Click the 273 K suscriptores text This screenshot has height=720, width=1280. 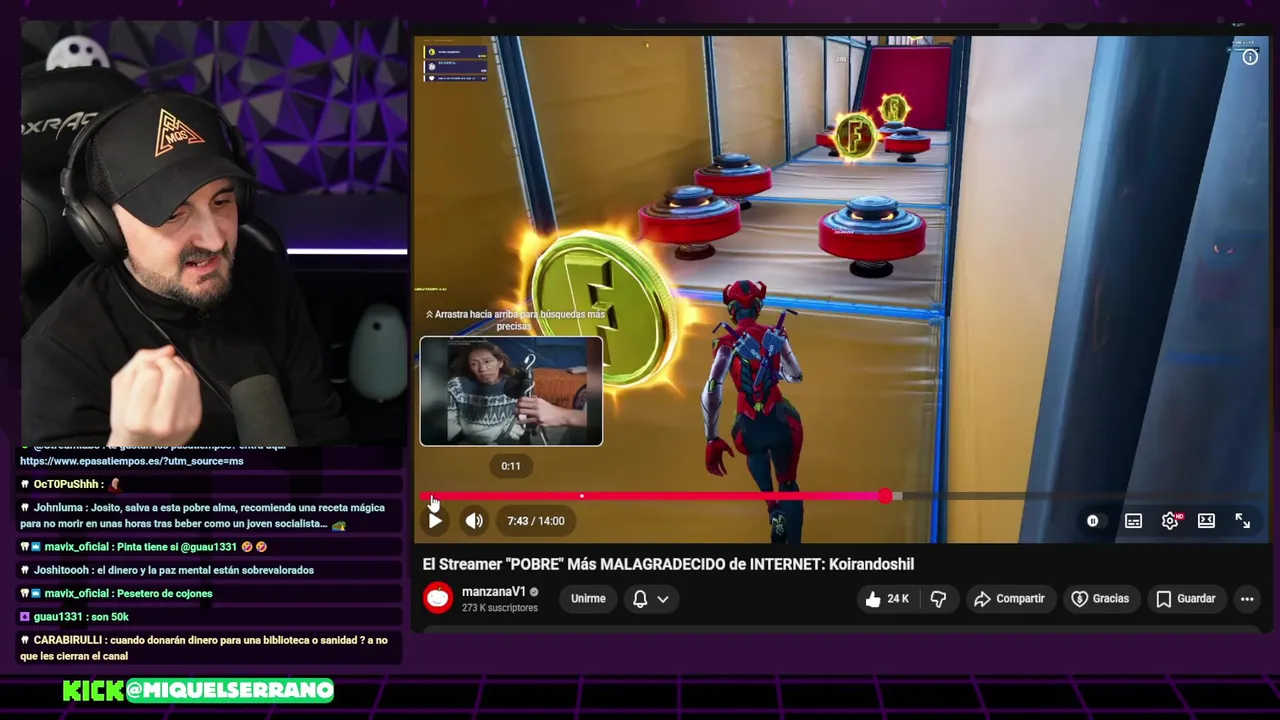tap(500, 608)
